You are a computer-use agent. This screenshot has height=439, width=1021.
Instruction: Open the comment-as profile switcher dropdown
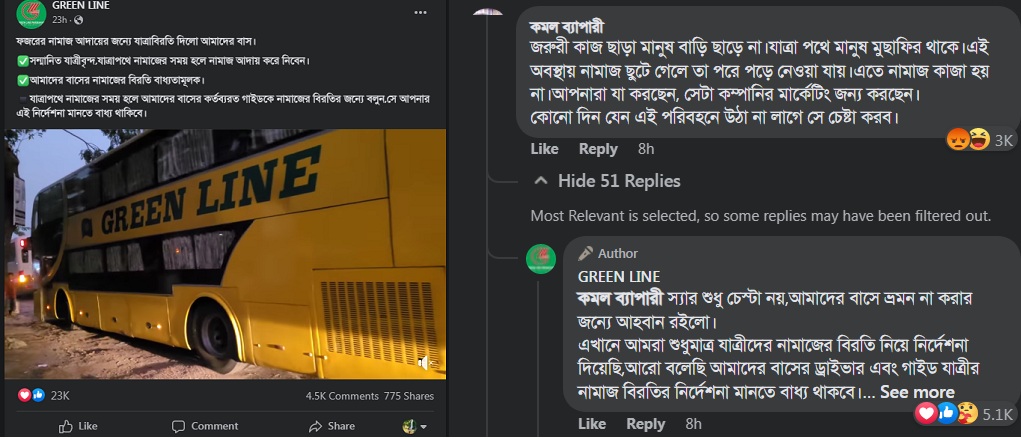click(x=414, y=426)
